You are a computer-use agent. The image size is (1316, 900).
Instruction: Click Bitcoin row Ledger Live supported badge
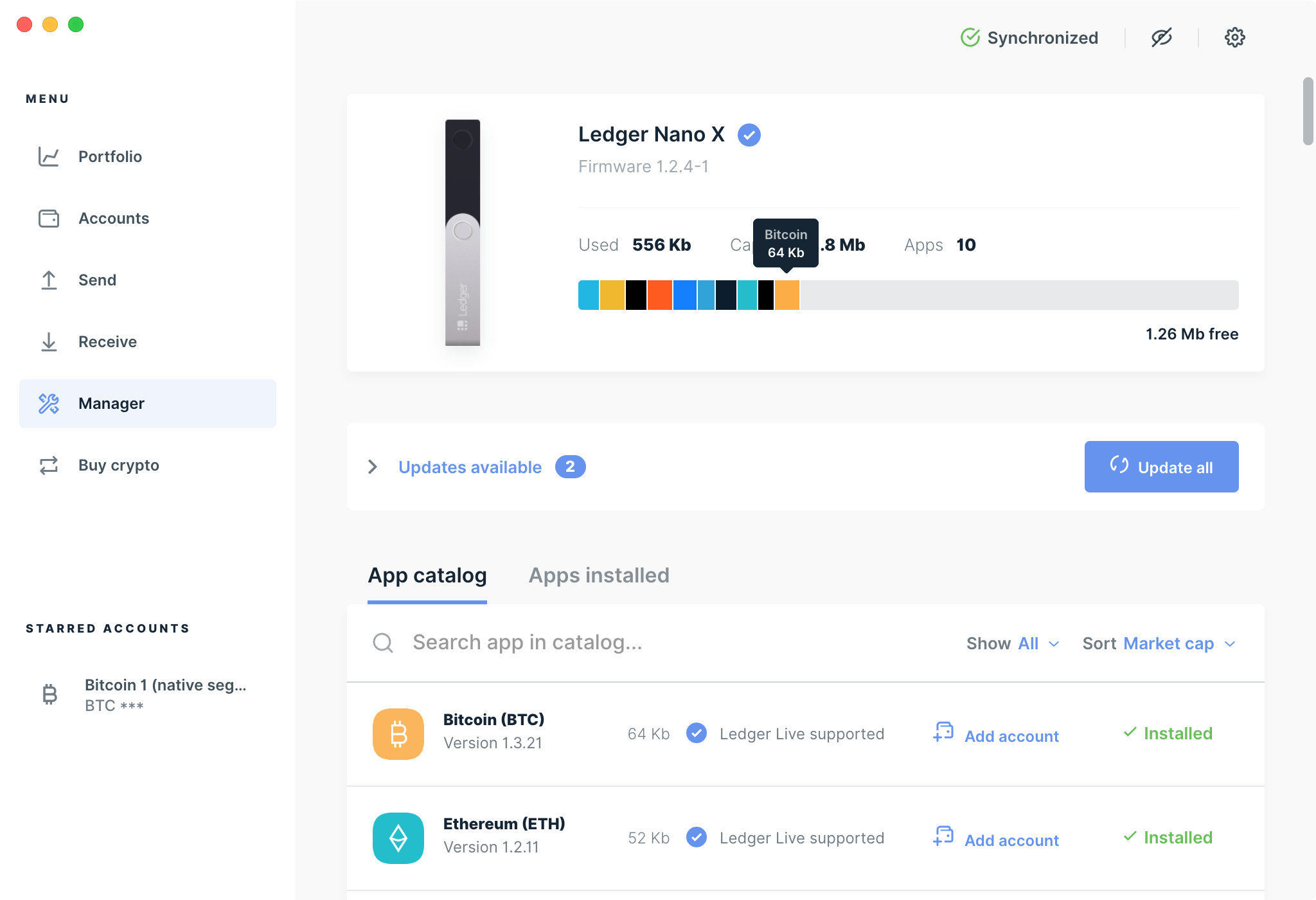(697, 733)
